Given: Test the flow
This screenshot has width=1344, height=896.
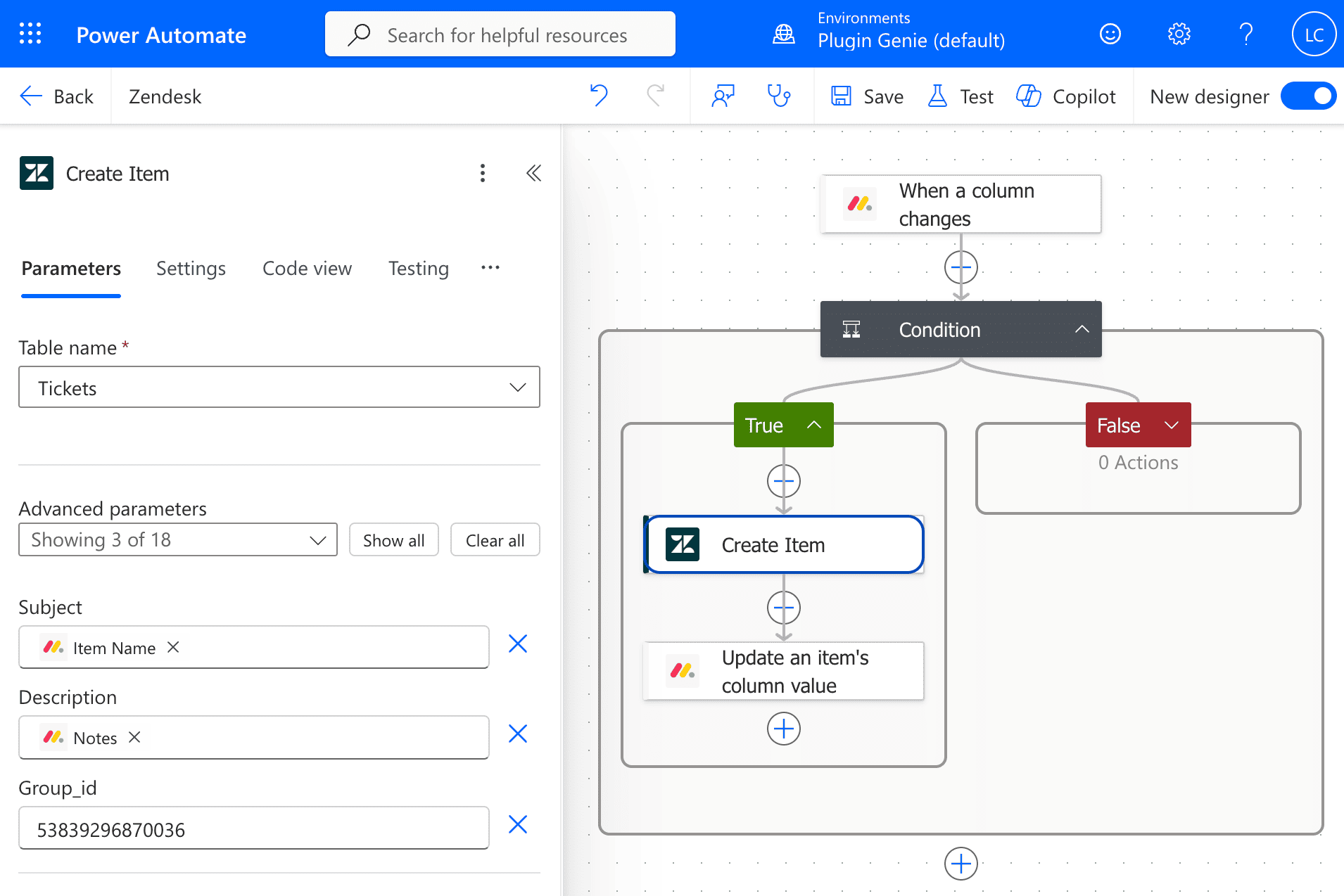Looking at the screenshot, I should [x=961, y=96].
